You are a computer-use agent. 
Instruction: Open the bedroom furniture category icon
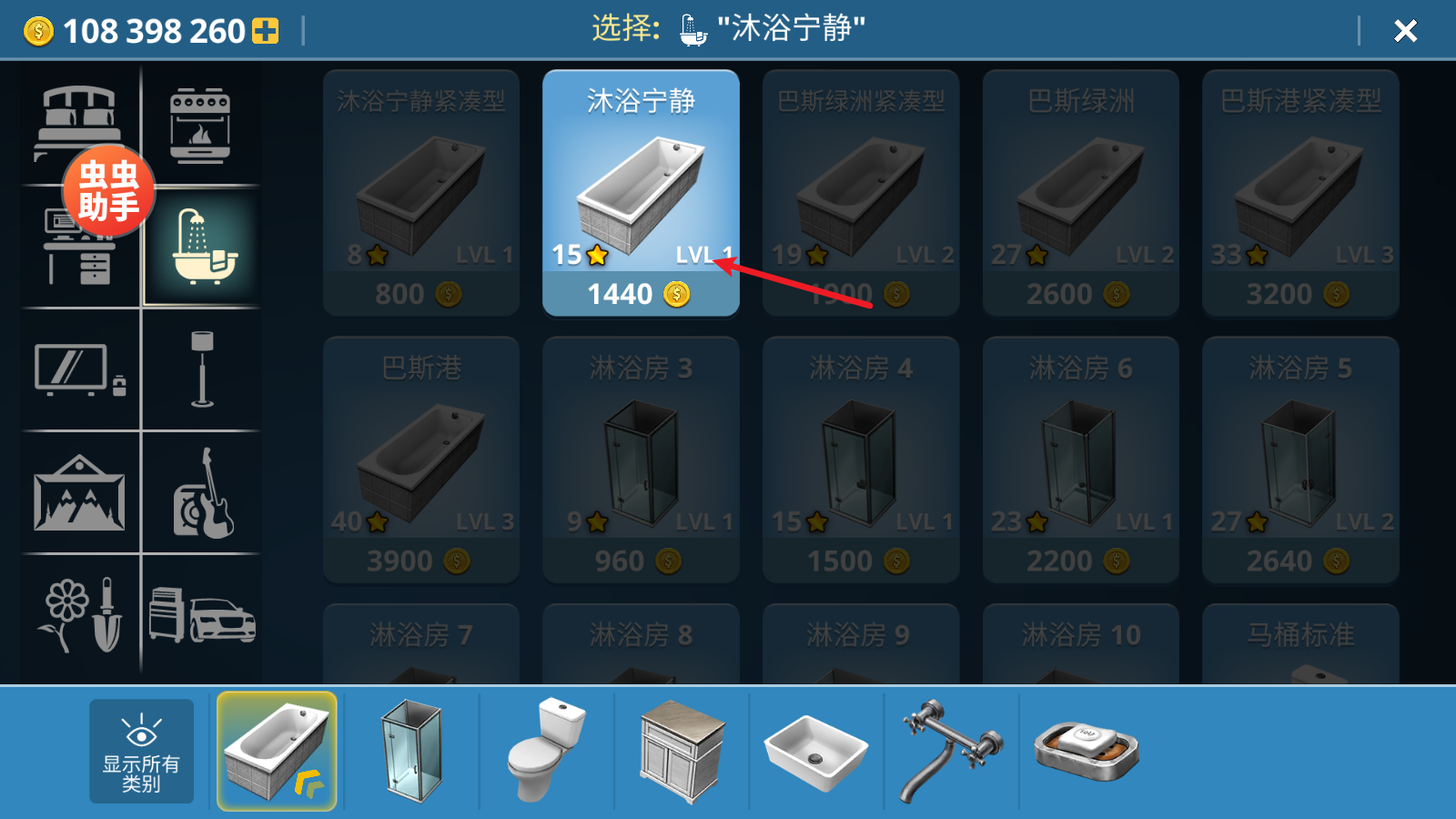point(79,125)
